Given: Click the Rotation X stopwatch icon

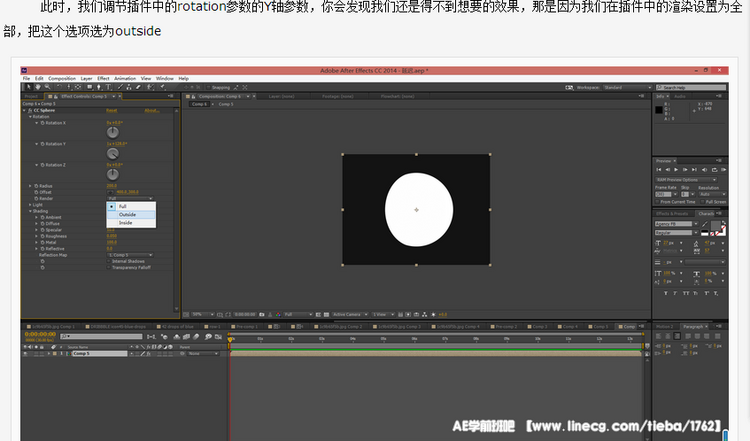Looking at the screenshot, I should (x=43, y=123).
